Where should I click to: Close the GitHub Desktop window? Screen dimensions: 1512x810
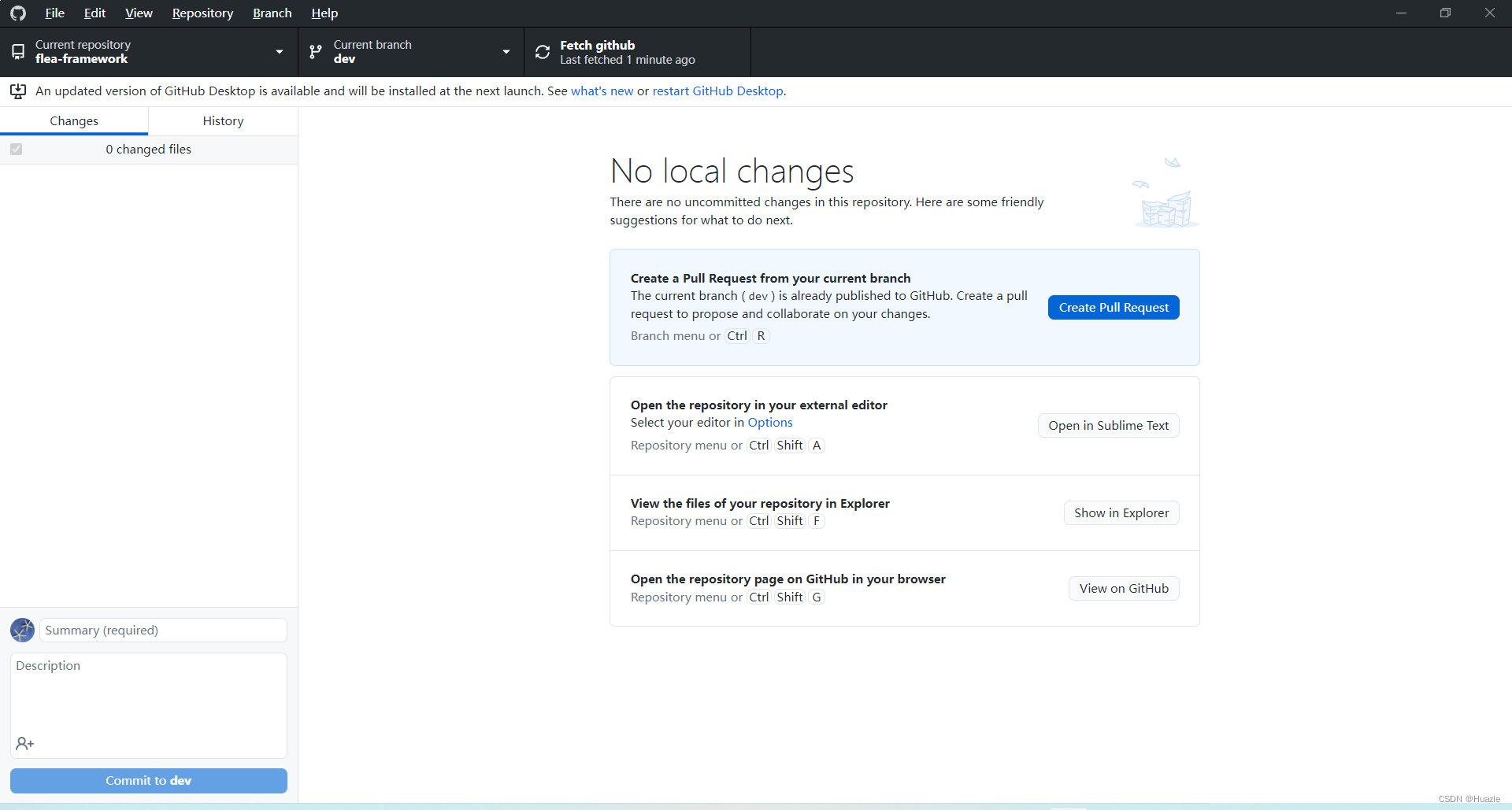[x=1490, y=13]
